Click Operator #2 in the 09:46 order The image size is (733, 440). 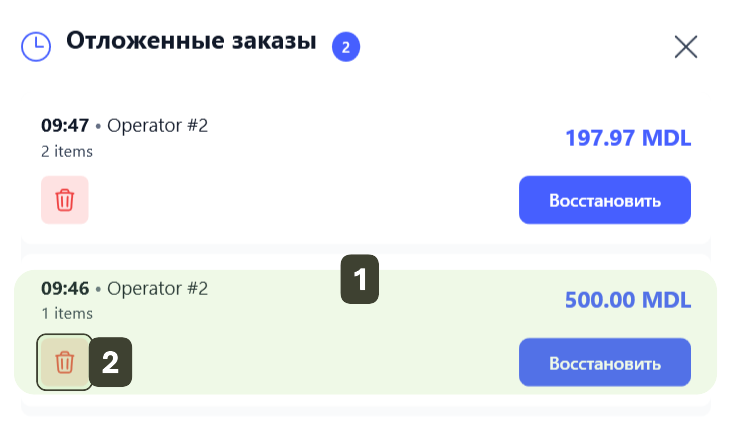click(157, 288)
